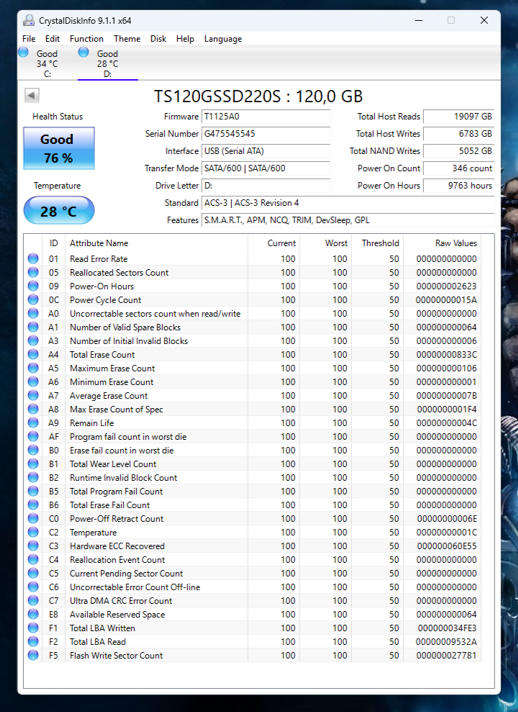518x712 pixels.
Task: Click status orb for Runtime Invalid Block Count
Action: click(x=33, y=478)
